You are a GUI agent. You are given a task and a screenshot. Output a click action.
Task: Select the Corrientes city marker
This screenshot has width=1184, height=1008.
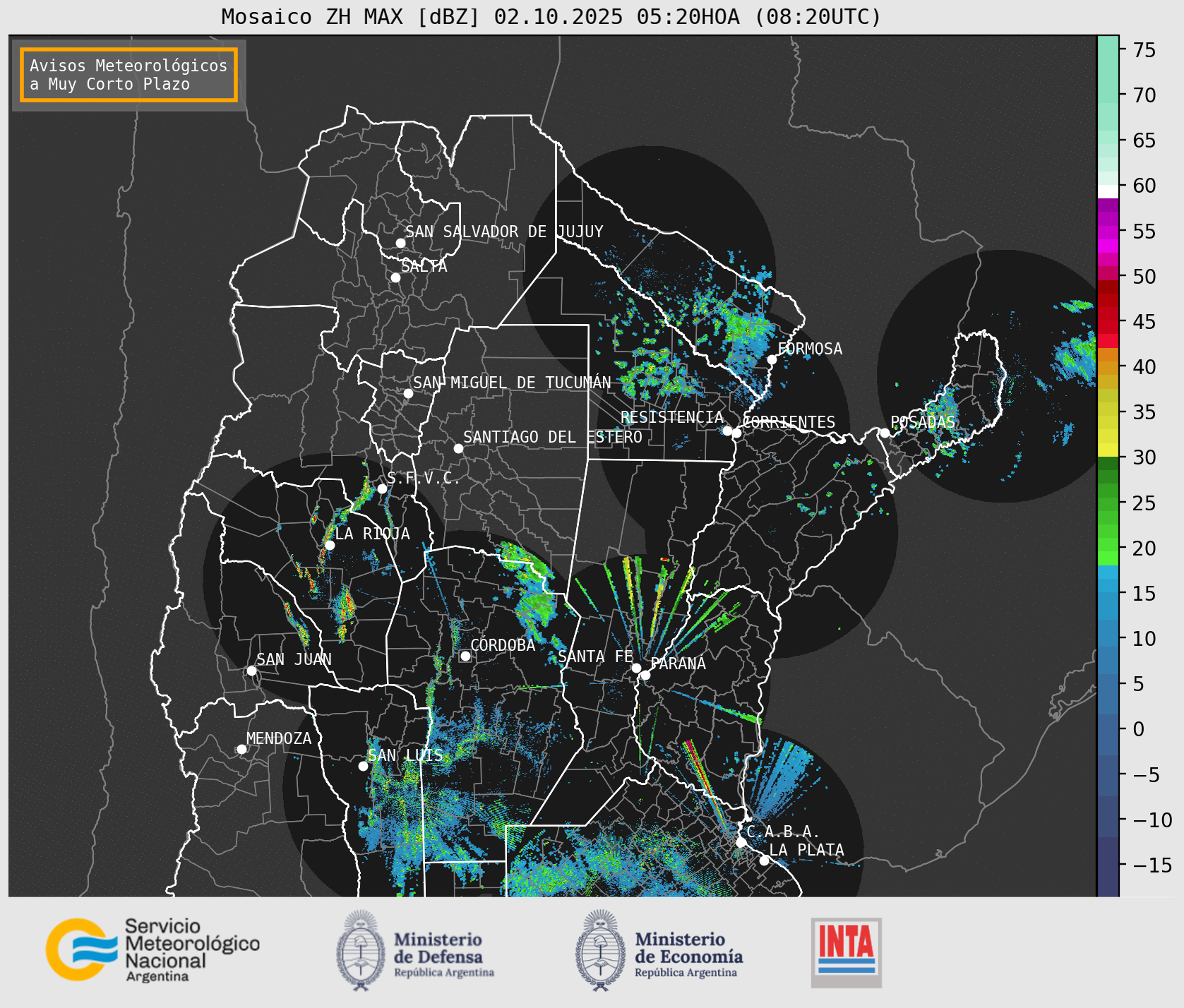[x=736, y=433]
